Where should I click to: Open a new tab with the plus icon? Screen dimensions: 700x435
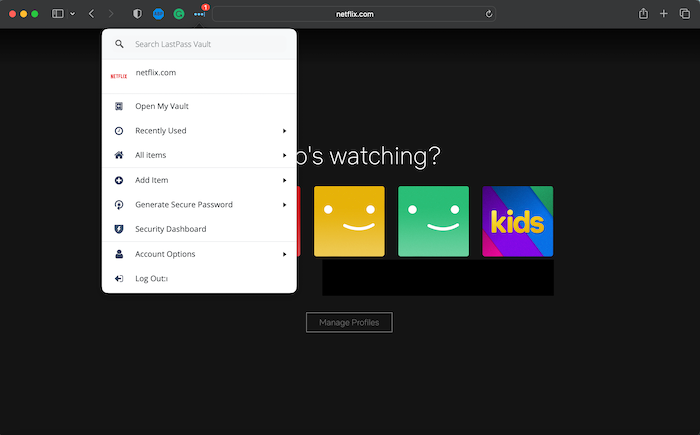[664, 14]
